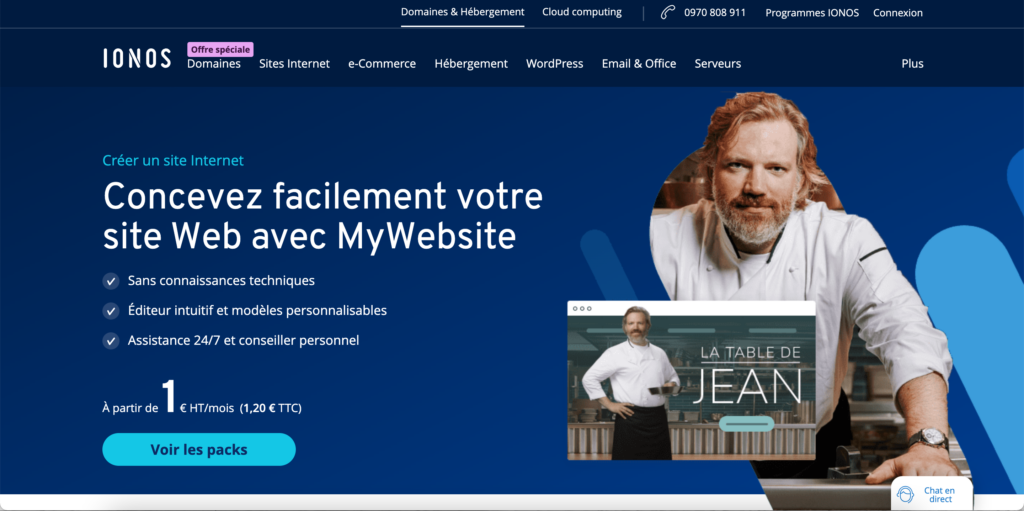Call number 0970 808 911
The image size is (1024, 511).
pos(715,12)
